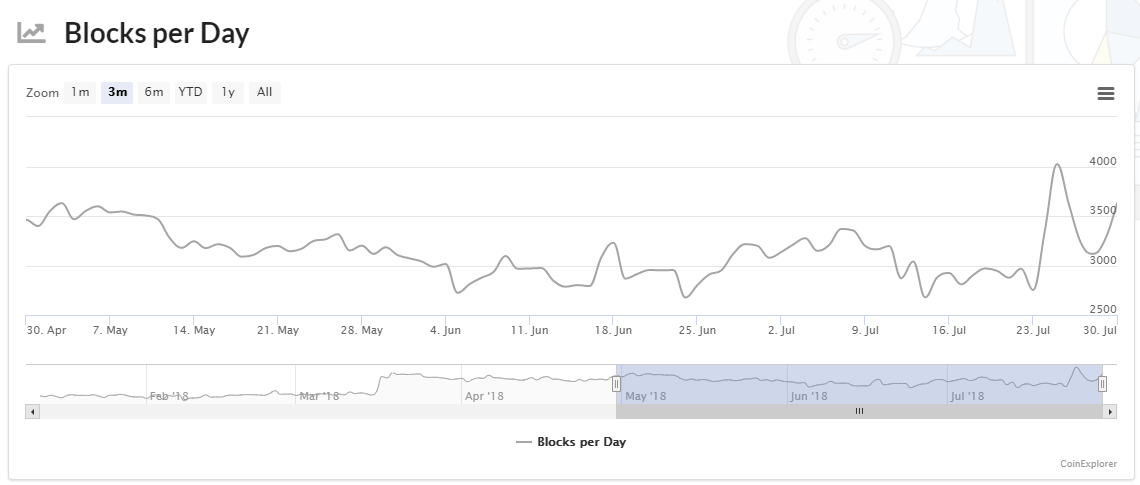Click the scrollbar thumb grip
This screenshot has height=485, width=1140.
point(858,411)
